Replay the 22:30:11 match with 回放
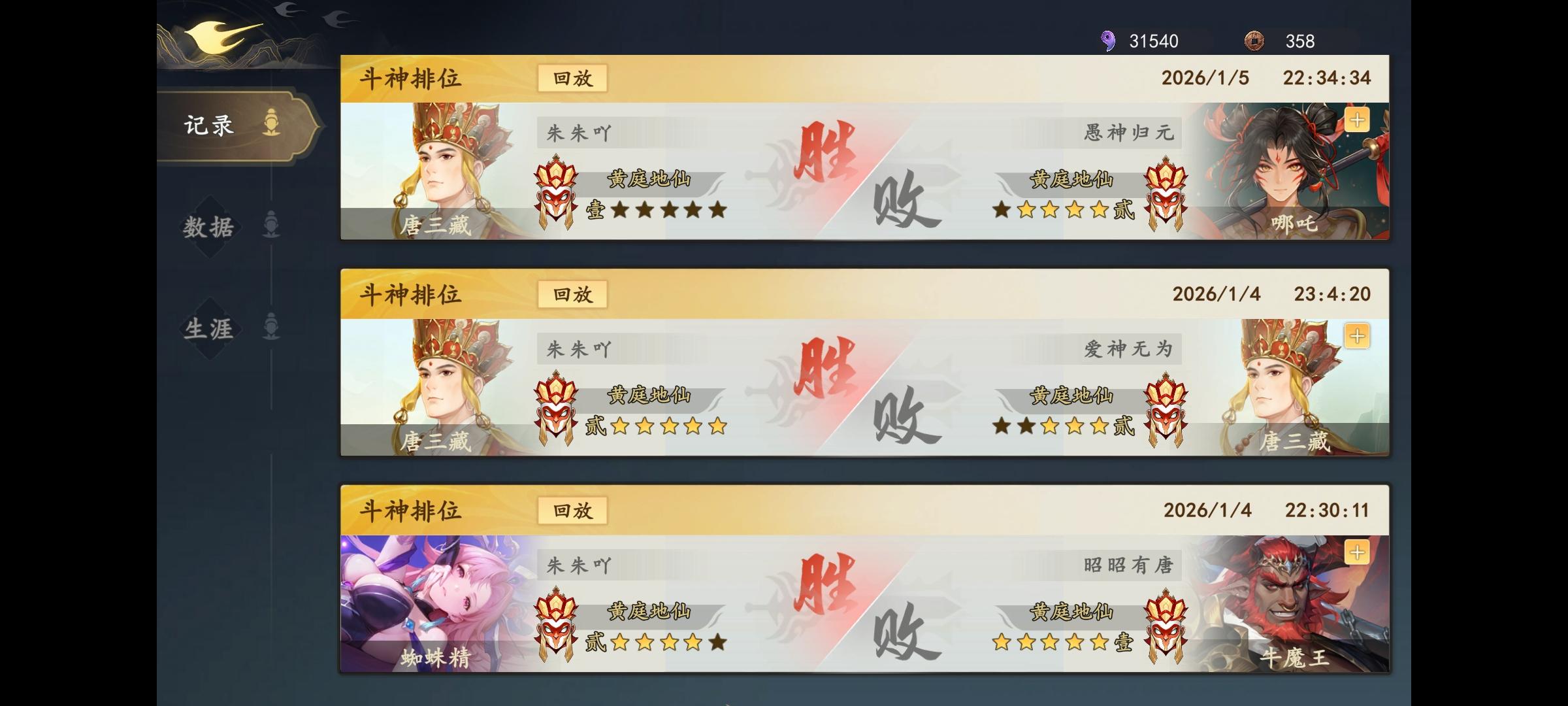Image resolution: width=1568 pixels, height=706 pixels. pyautogui.click(x=573, y=511)
